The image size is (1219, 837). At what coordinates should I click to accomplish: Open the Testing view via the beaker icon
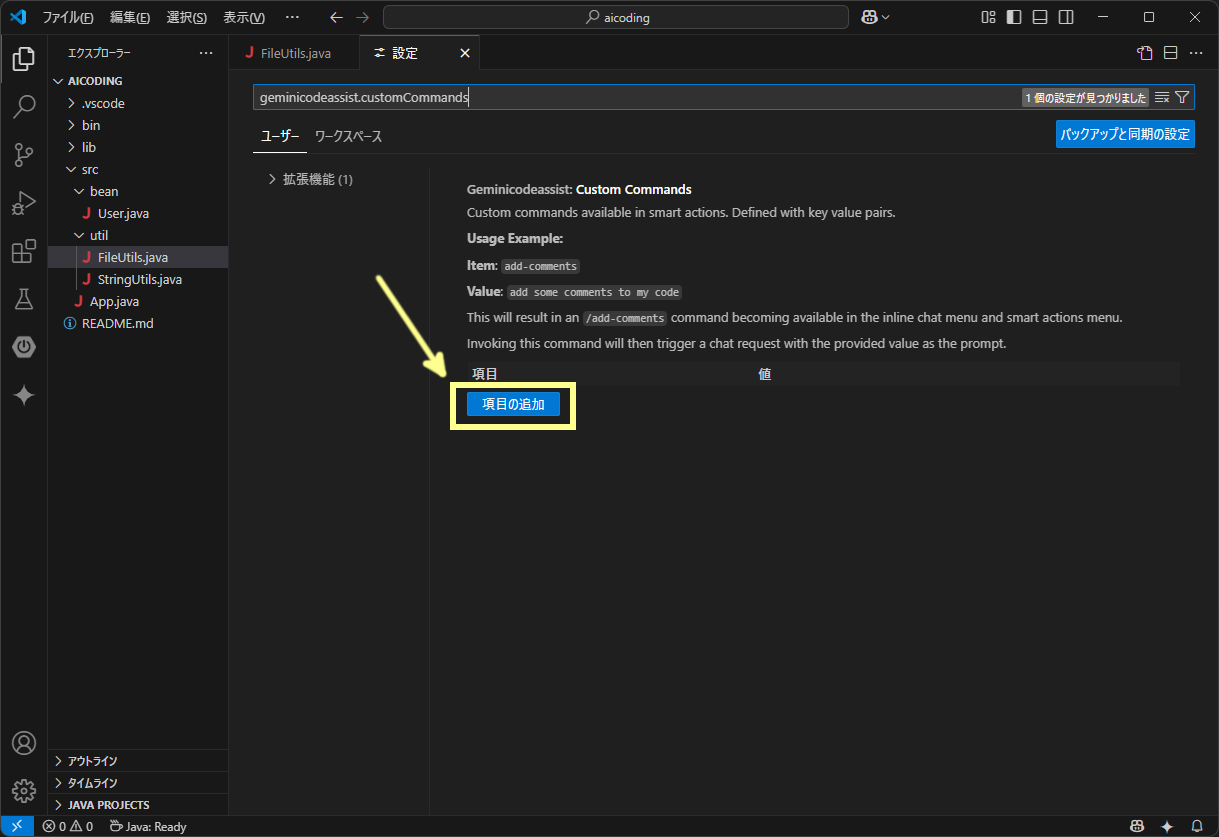(x=23, y=299)
